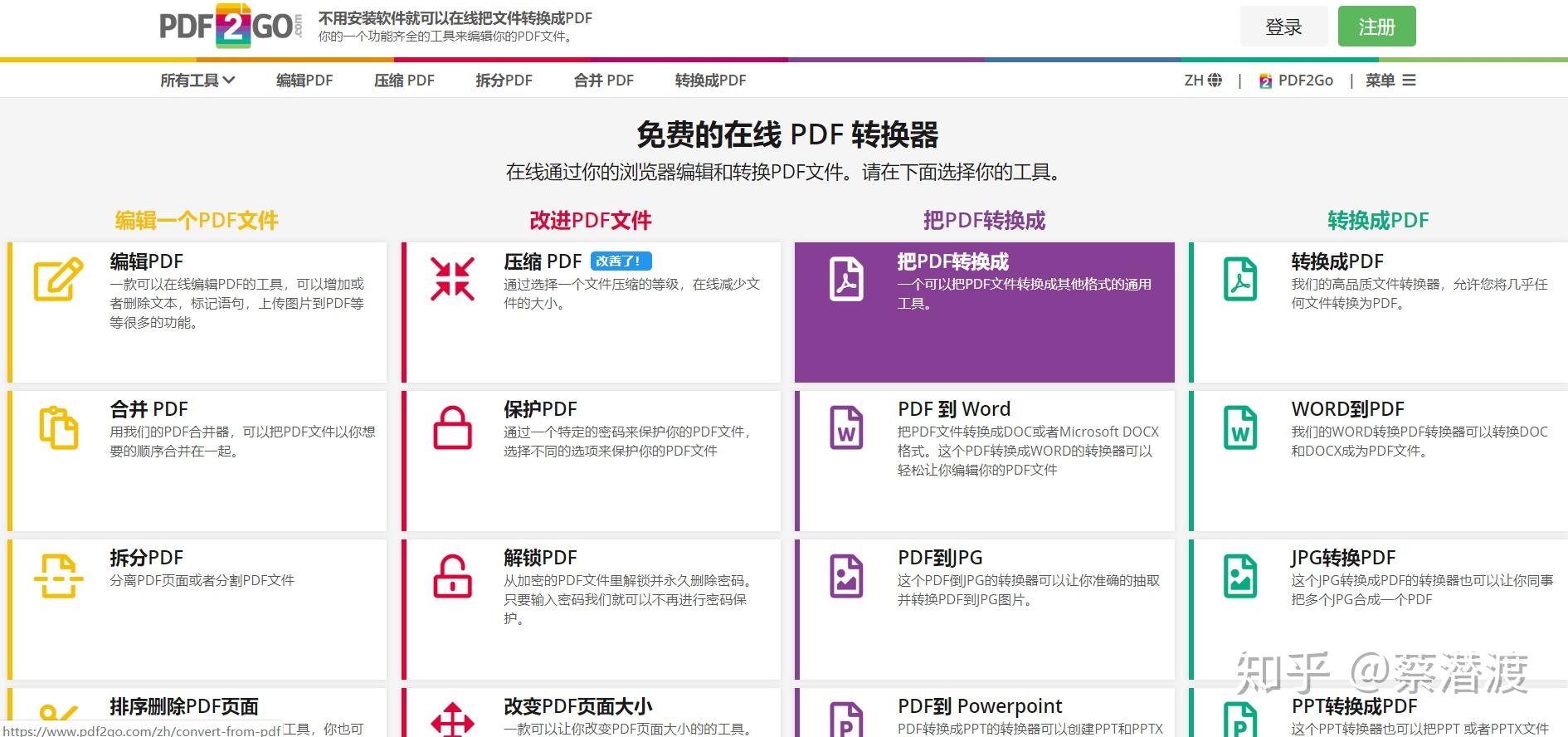Click the purple PDF 到 Word file icon

pyautogui.click(x=846, y=427)
